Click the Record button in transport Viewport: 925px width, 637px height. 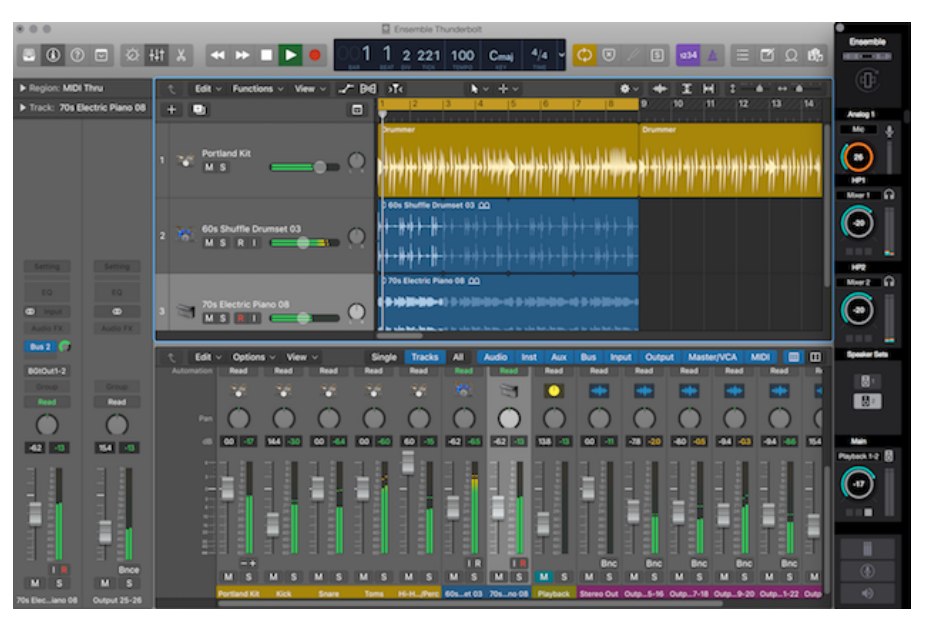click(315, 55)
